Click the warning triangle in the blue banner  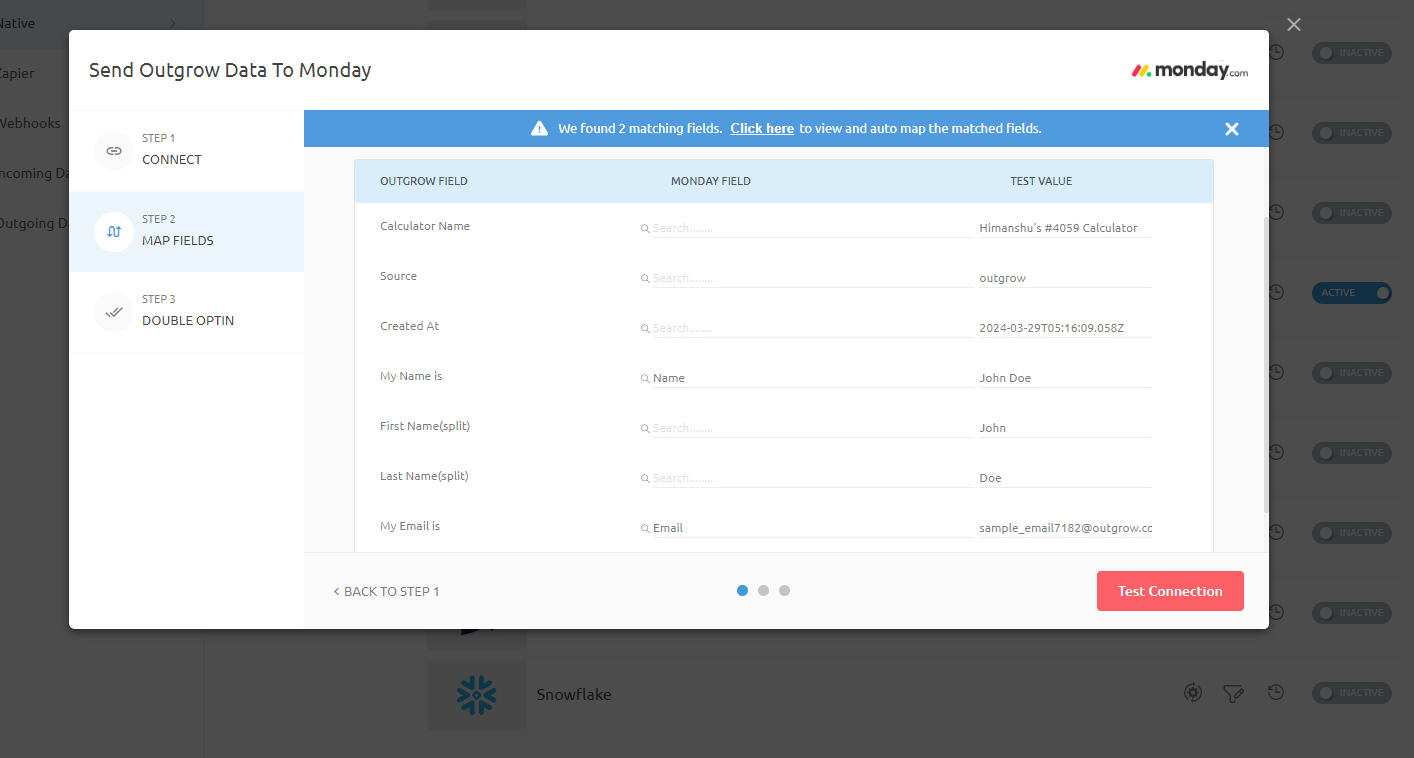[x=539, y=128]
